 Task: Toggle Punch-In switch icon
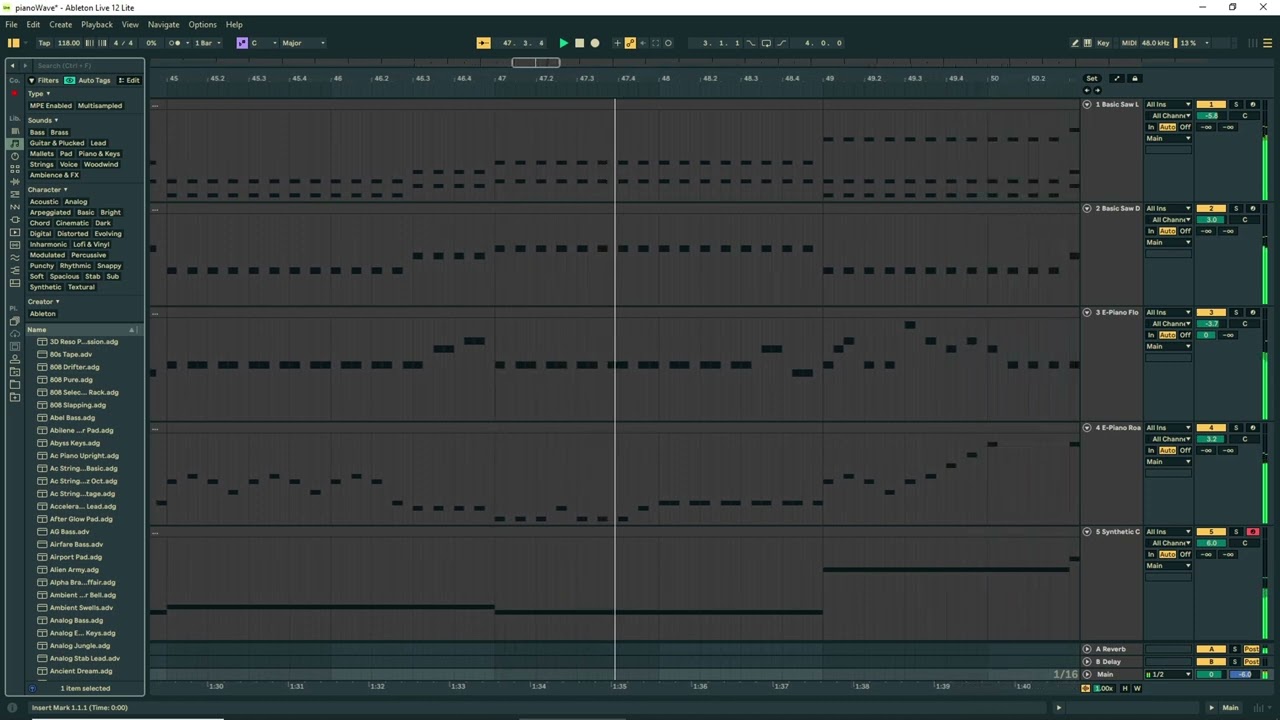coord(751,43)
